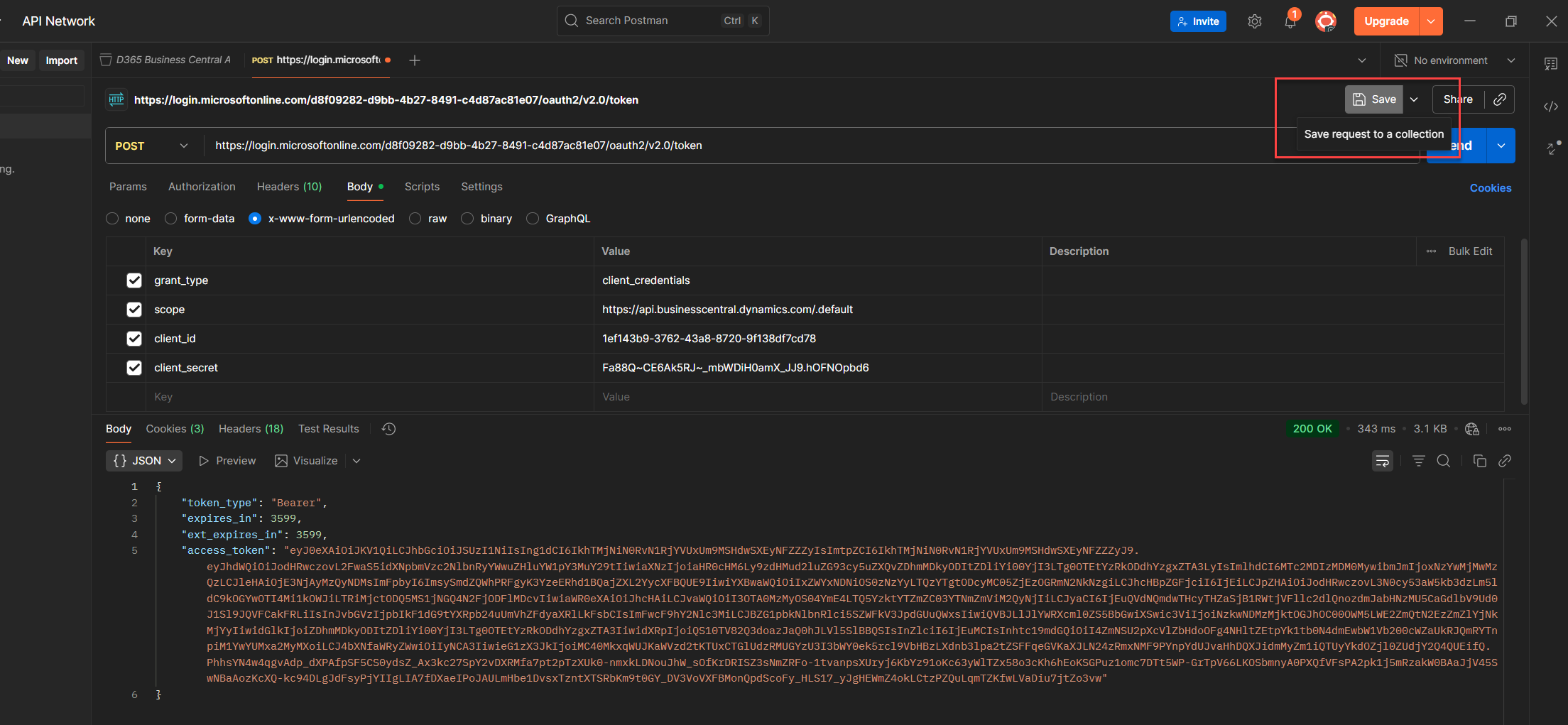
Task: Open the code snippet icon in the right sidebar
Action: click(x=1551, y=107)
